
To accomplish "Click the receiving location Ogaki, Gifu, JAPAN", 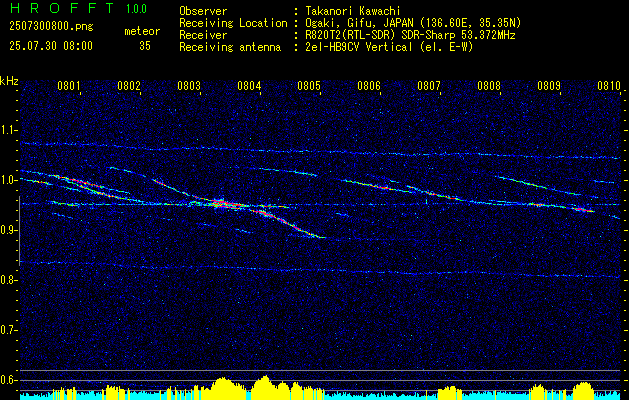I will 359,24.
